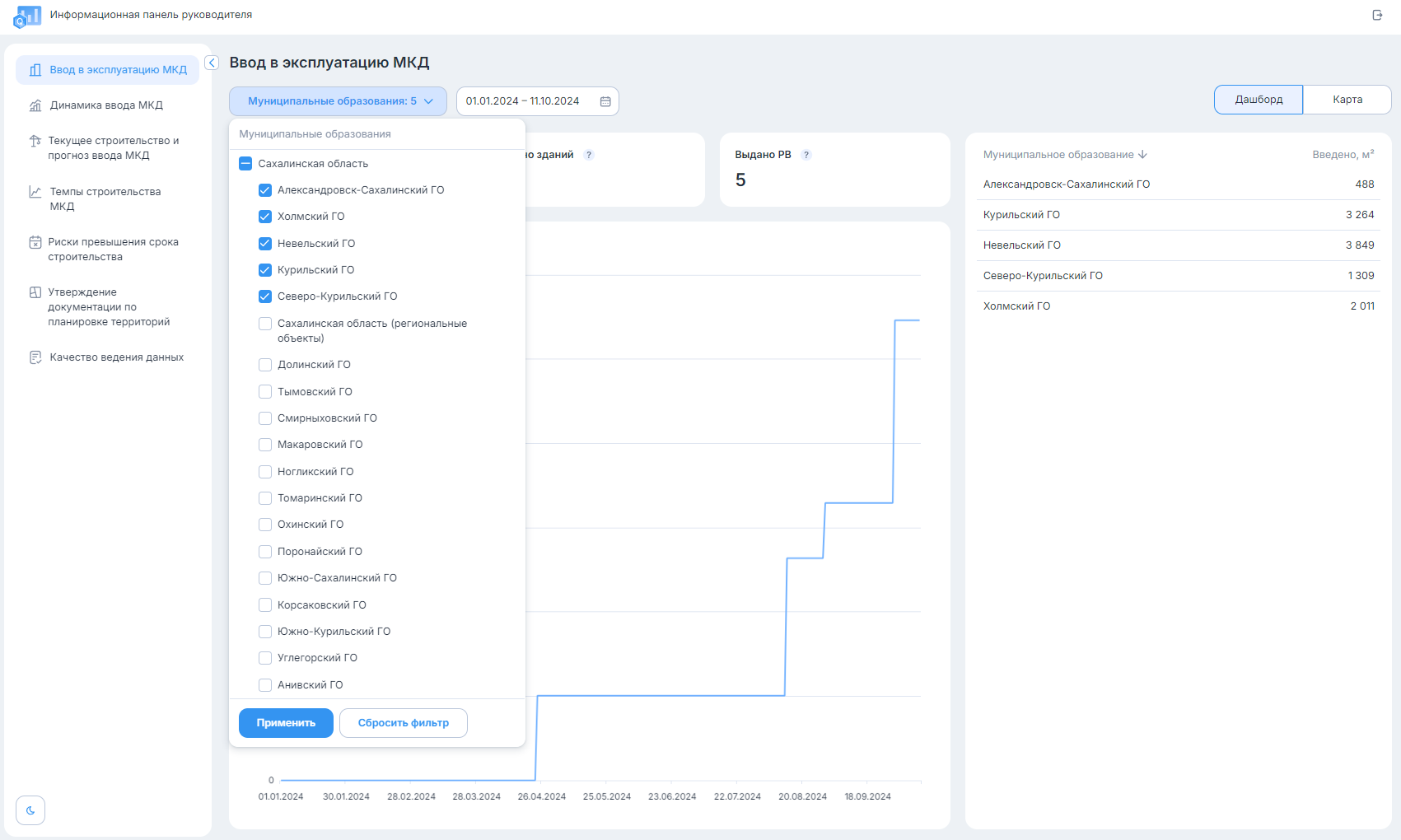
Task: Open Риски превышения срока строительства
Action: point(108,250)
